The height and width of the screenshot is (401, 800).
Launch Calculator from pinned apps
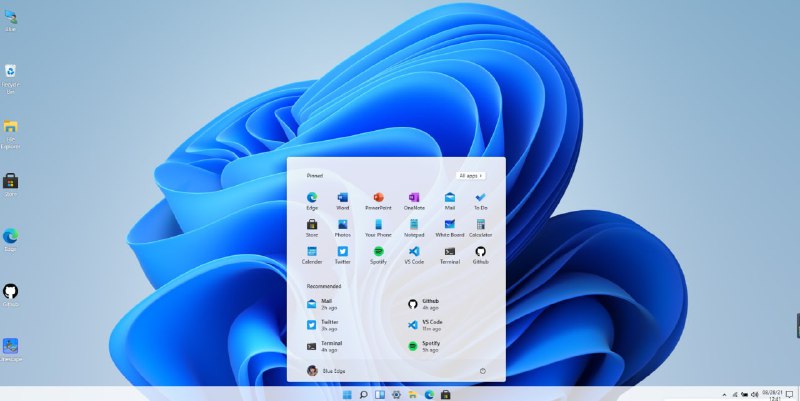point(480,228)
